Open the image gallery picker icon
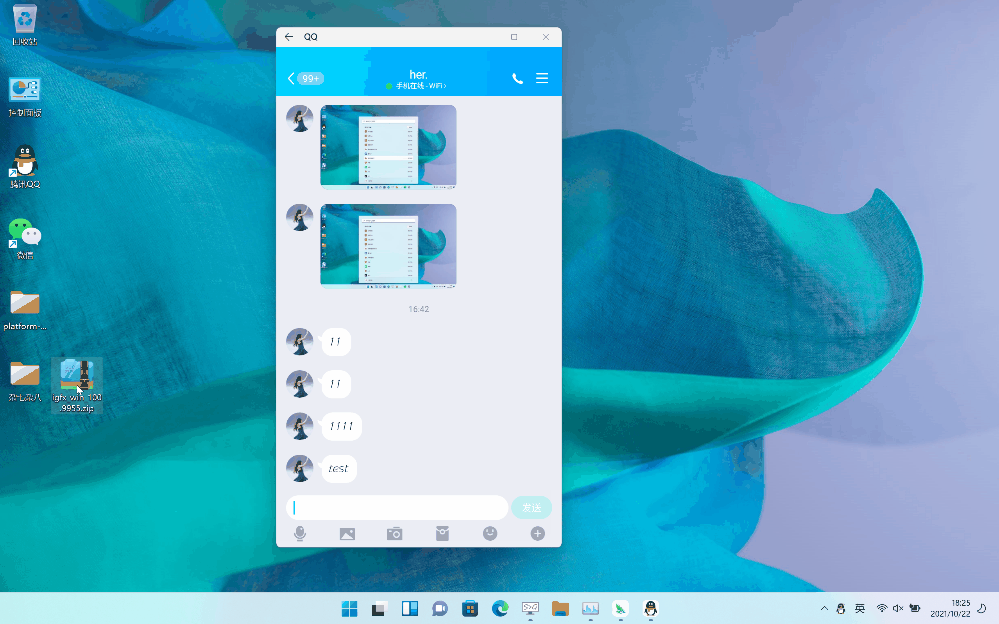Image resolution: width=999 pixels, height=624 pixels. pos(347,534)
